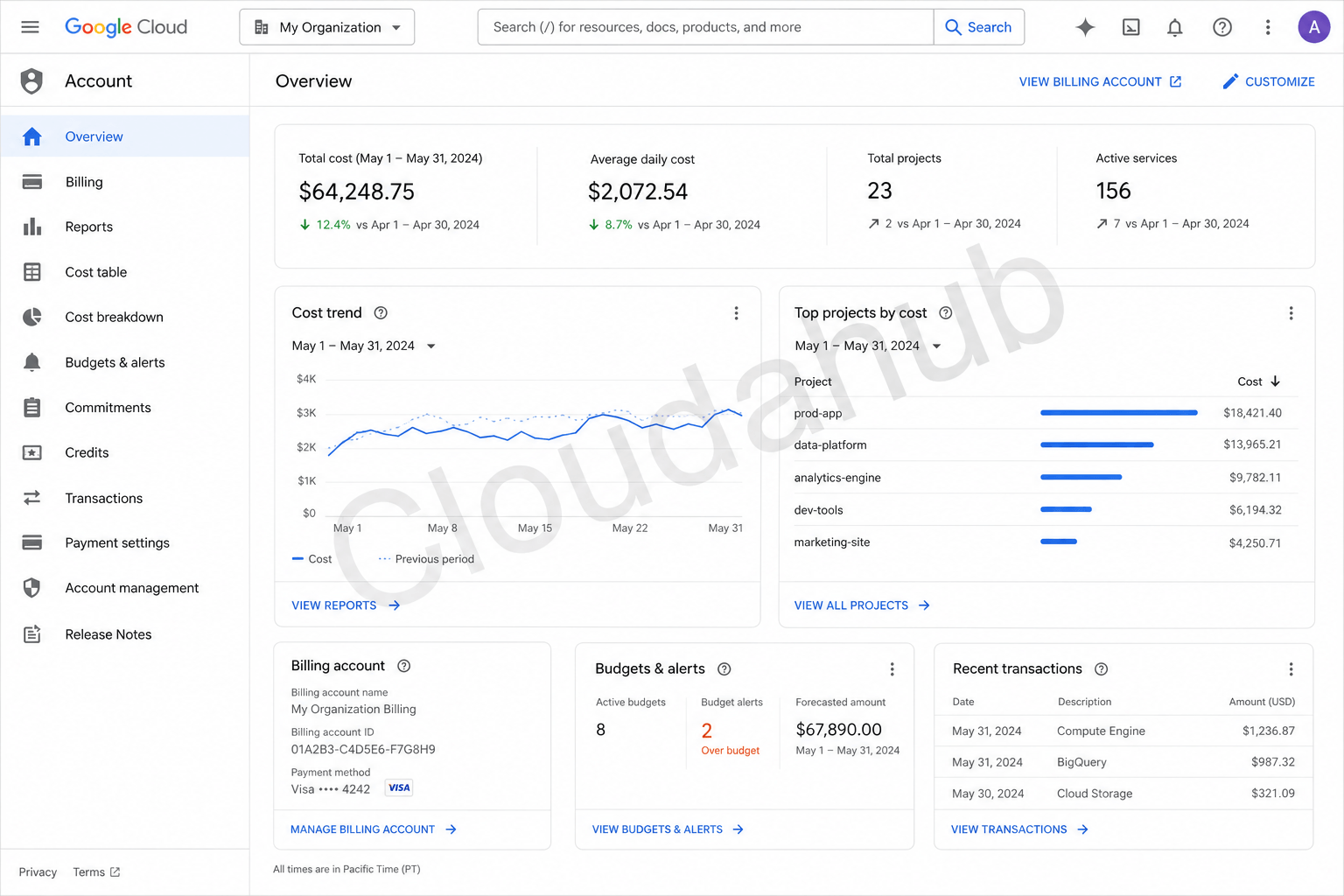Viewport: 1344px width, 896px height.
Task: Open the top bar more options menu
Action: pyautogui.click(x=1268, y=27)
